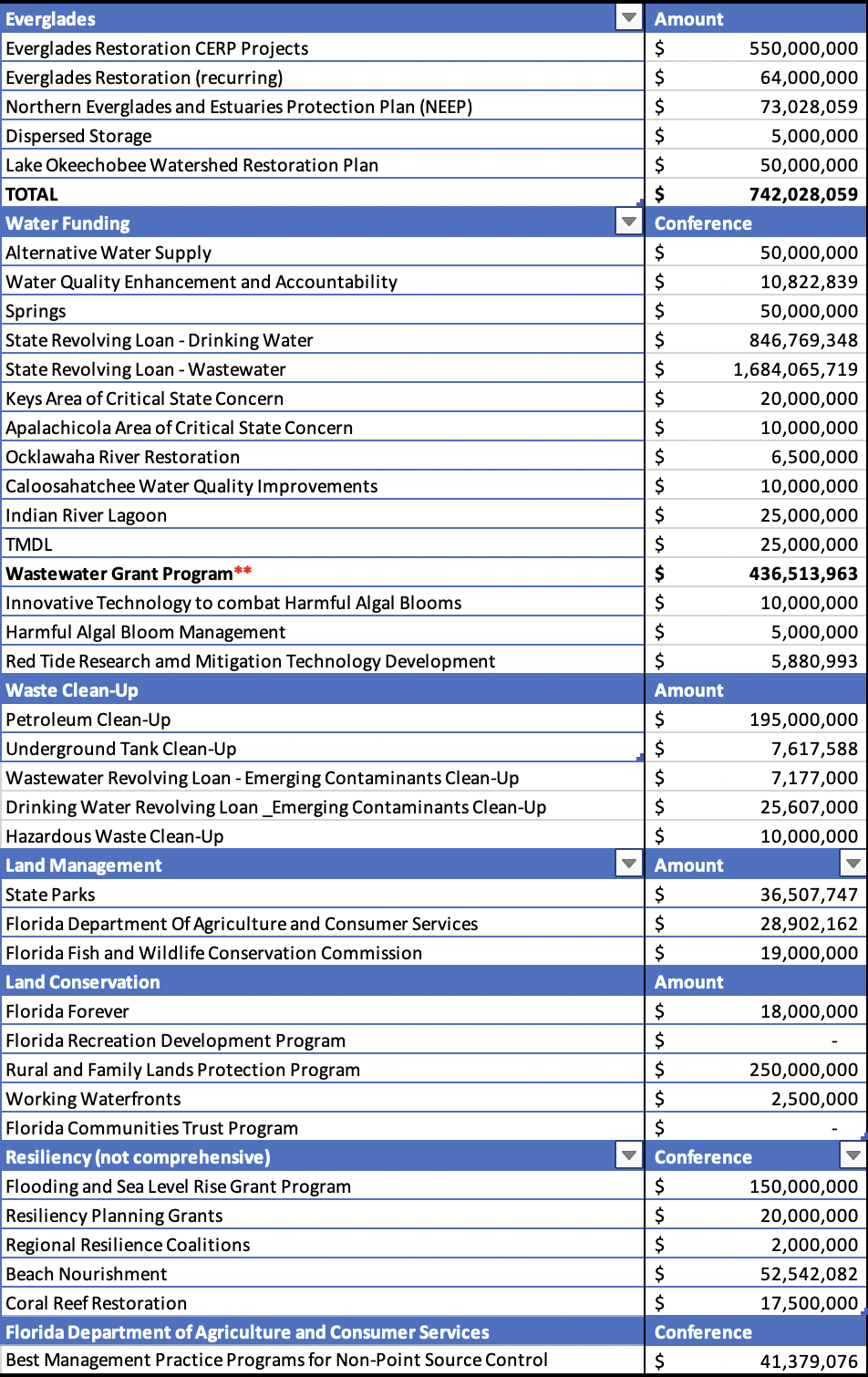Viewport: 868px width, 1377px height.
Task: Select the Beach Nourishment amount 52,542,082
Action: pos(808,1274)
